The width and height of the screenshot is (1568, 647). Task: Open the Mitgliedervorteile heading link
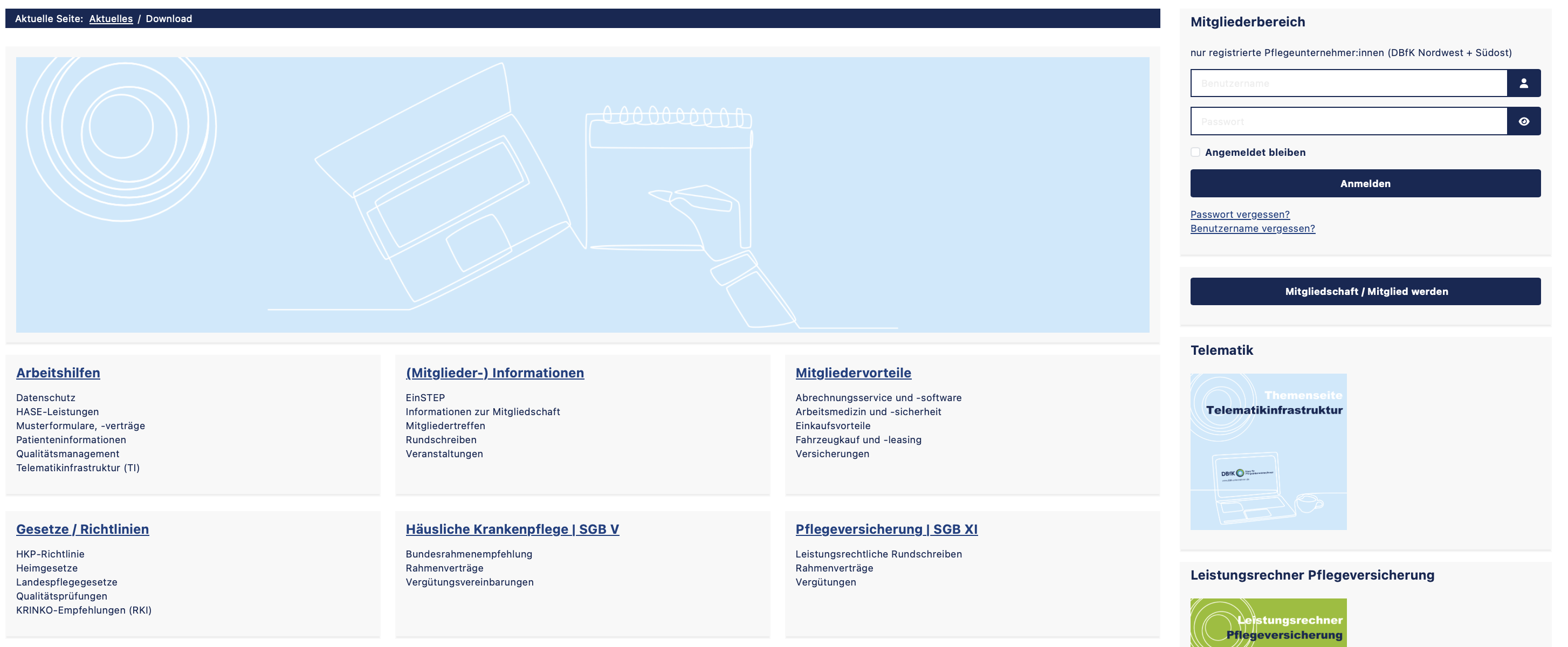854,373
